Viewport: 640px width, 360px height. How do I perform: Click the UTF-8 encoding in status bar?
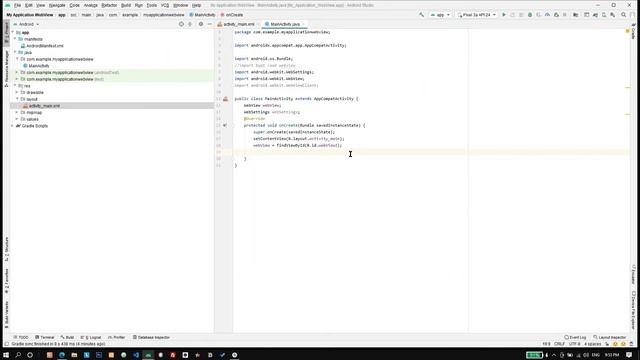point(574,344)
